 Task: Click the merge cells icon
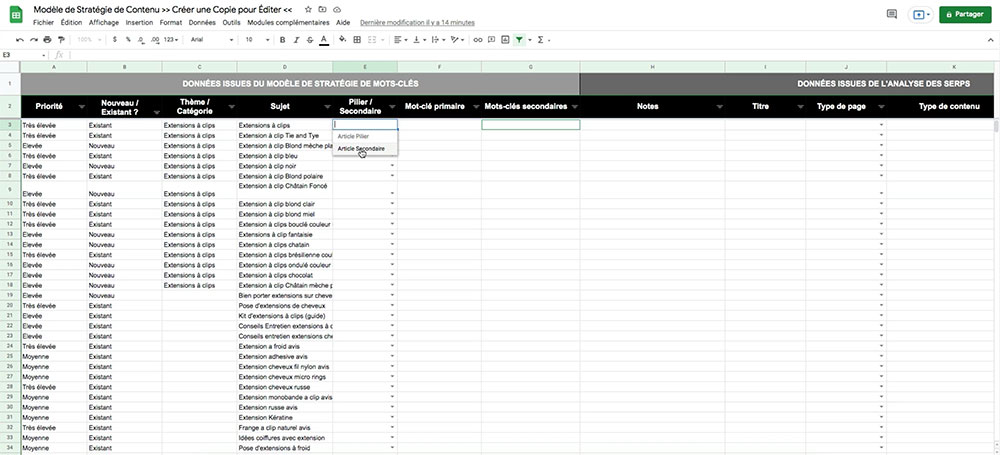(374, 40)
